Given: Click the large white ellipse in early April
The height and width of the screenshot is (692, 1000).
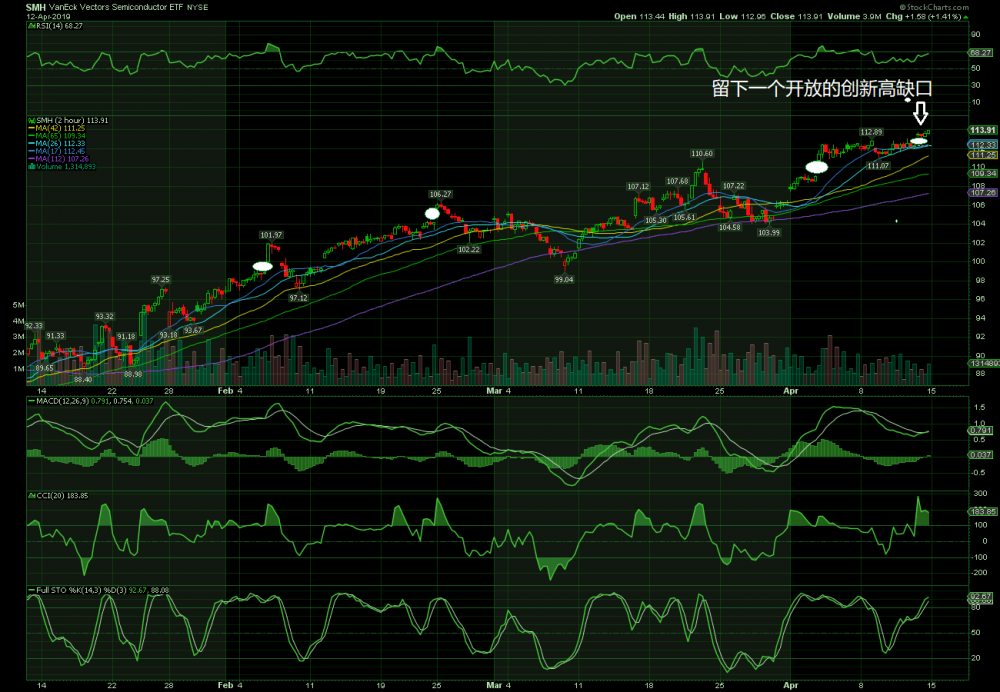Looking at the screenshot, I should coord(817,167).
